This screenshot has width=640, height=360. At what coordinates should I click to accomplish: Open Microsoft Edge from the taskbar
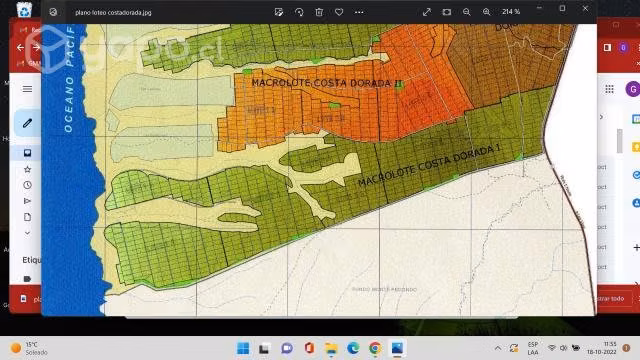coord(353,348)
